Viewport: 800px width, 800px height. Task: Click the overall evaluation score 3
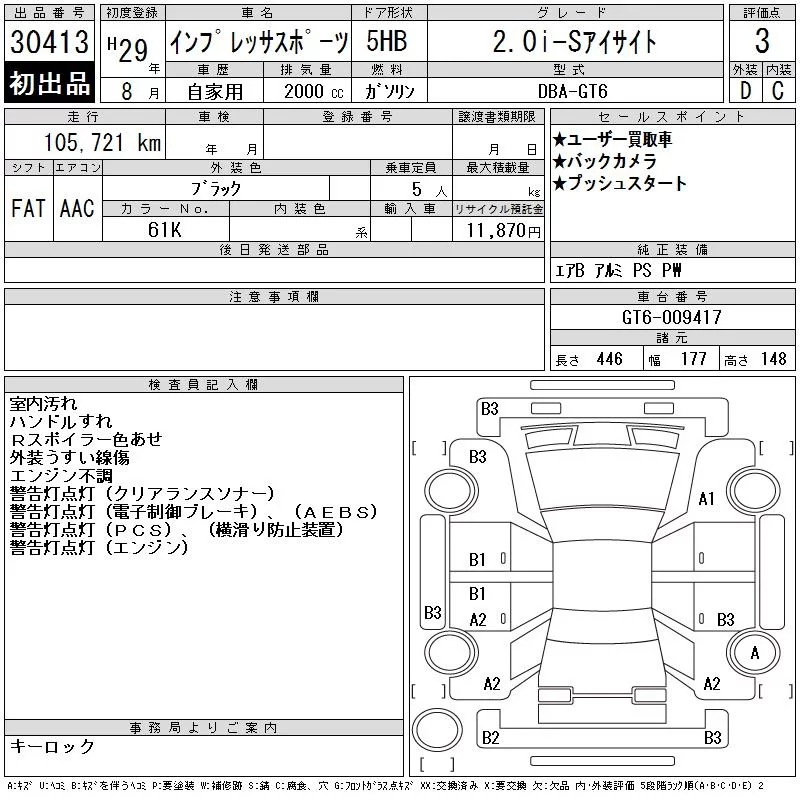pos(762,41)
